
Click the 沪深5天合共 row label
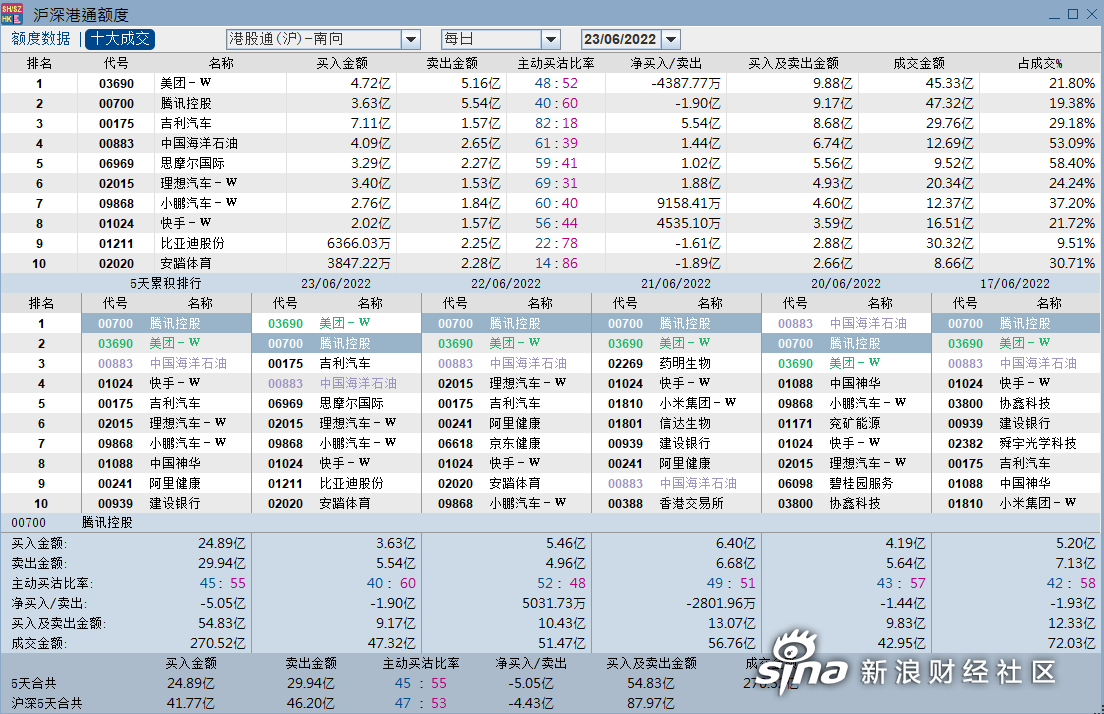pyautogui.click(x=46, y=703)
